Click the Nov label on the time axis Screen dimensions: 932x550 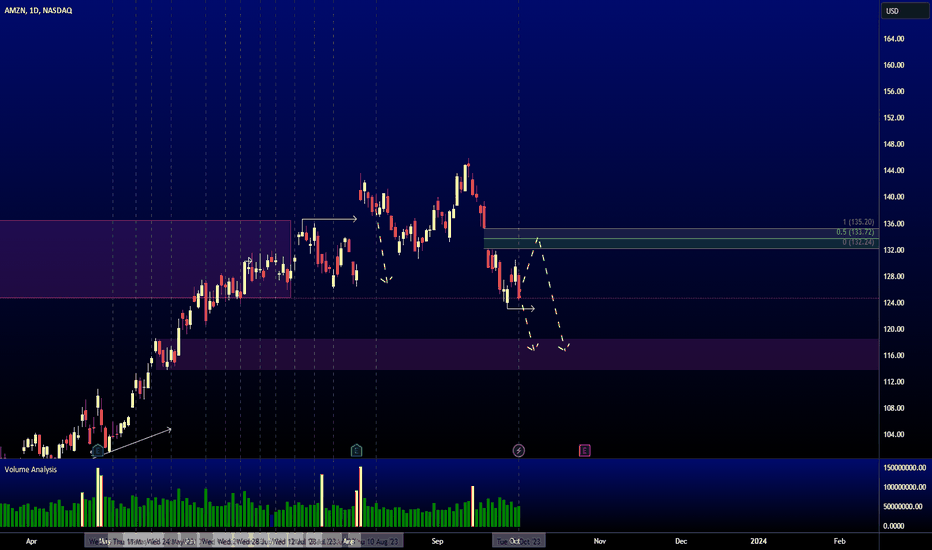[600, 541]
